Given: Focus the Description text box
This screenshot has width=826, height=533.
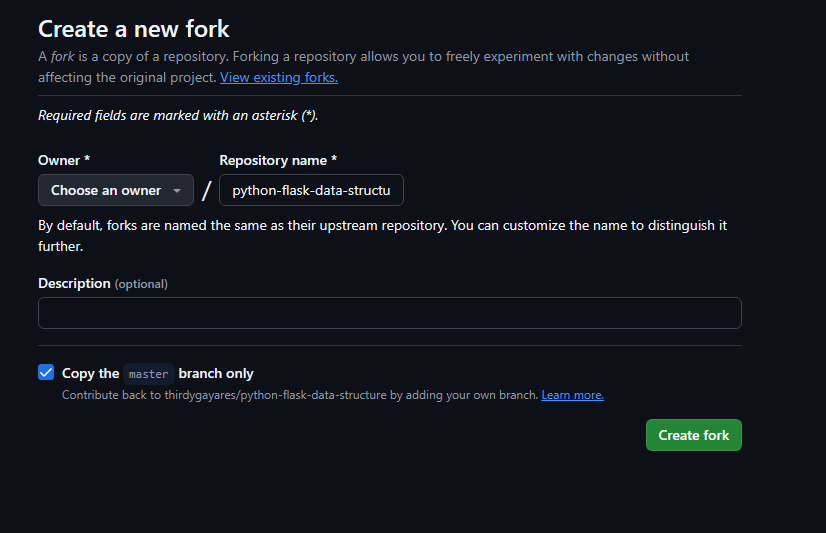Looking at the screenshot, I should [x=390, y=313].
